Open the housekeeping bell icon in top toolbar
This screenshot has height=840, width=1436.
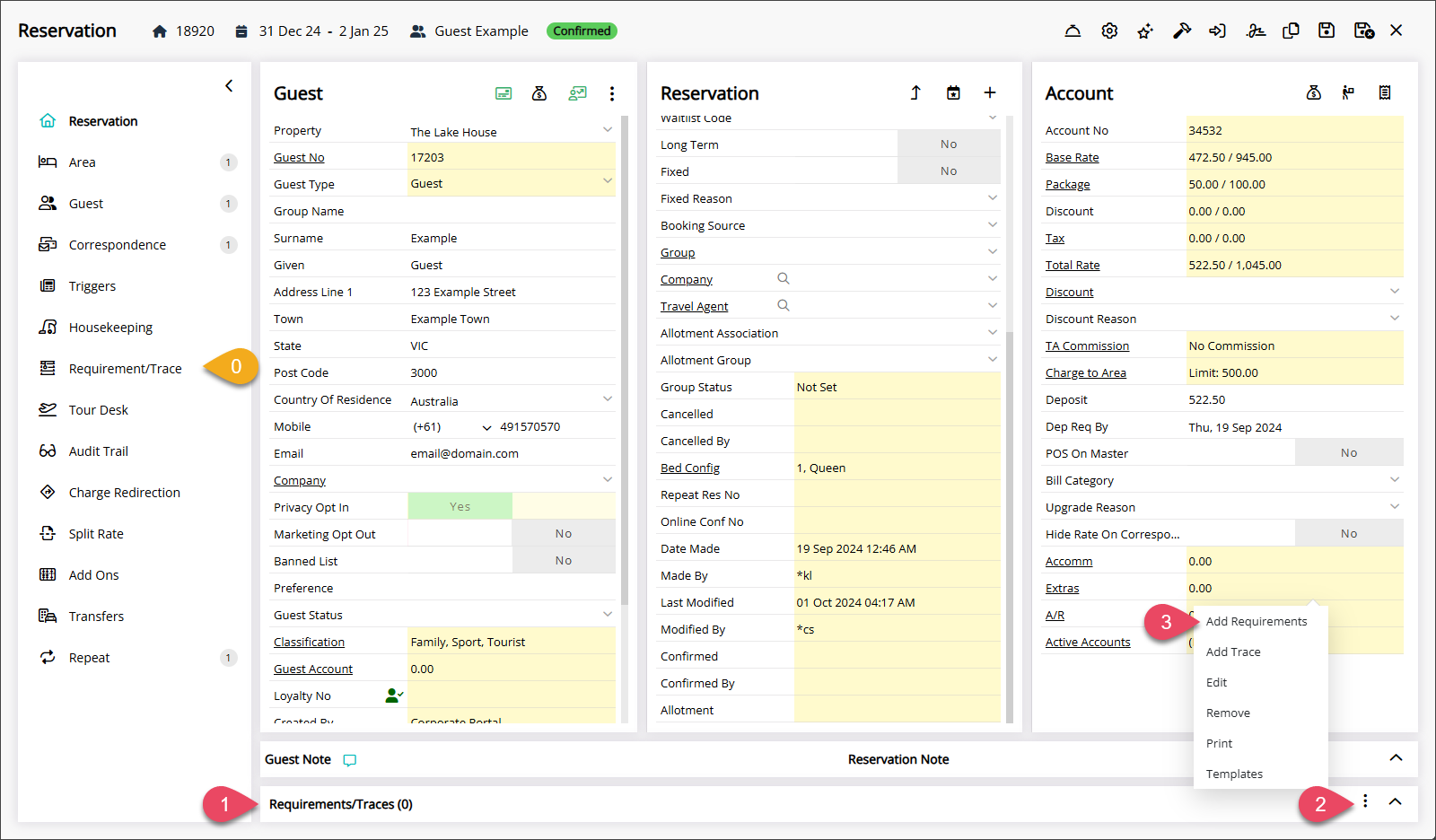[x=1073, y=31]
